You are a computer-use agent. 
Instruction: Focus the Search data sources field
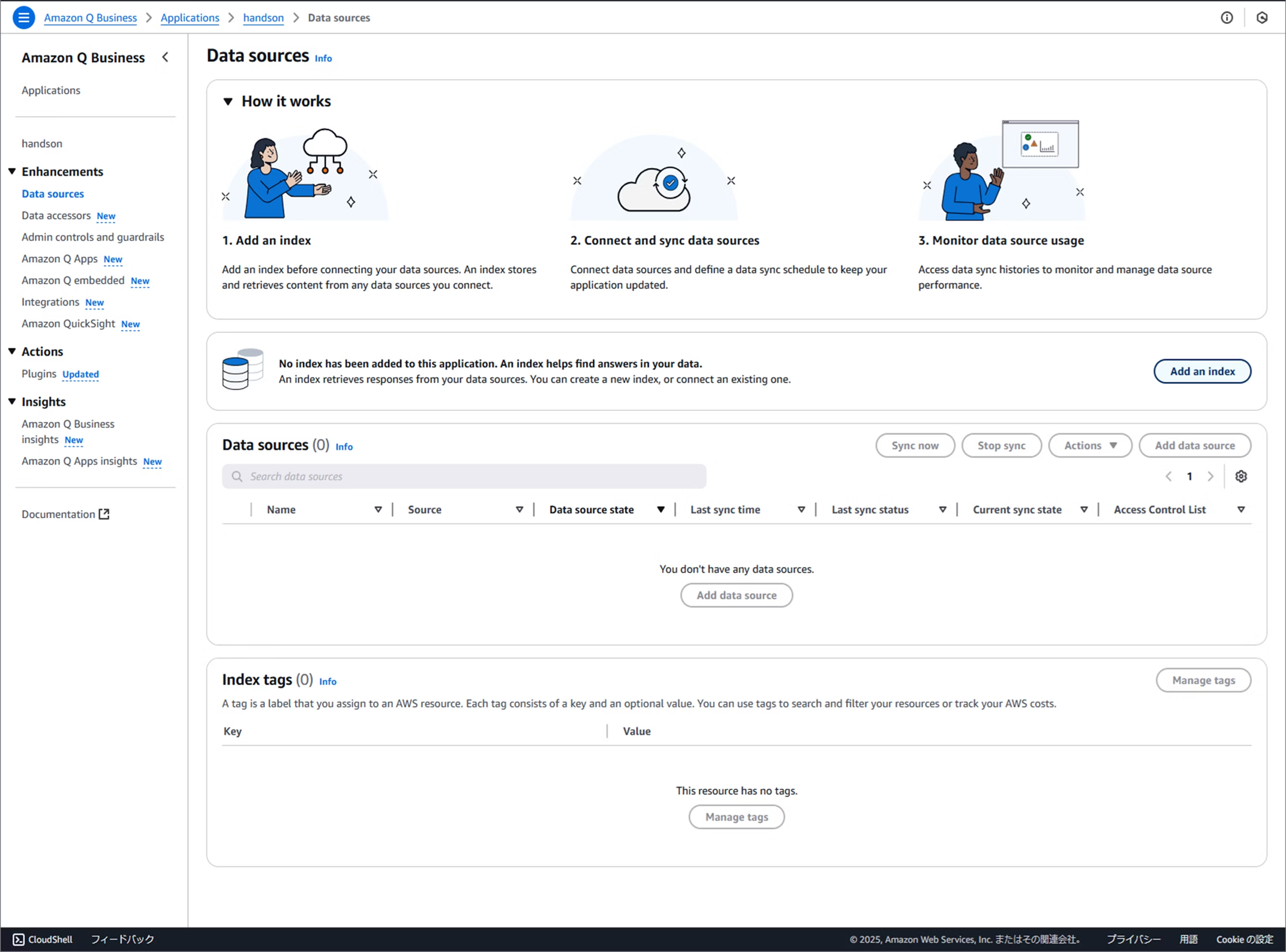(x=464, y=476)
